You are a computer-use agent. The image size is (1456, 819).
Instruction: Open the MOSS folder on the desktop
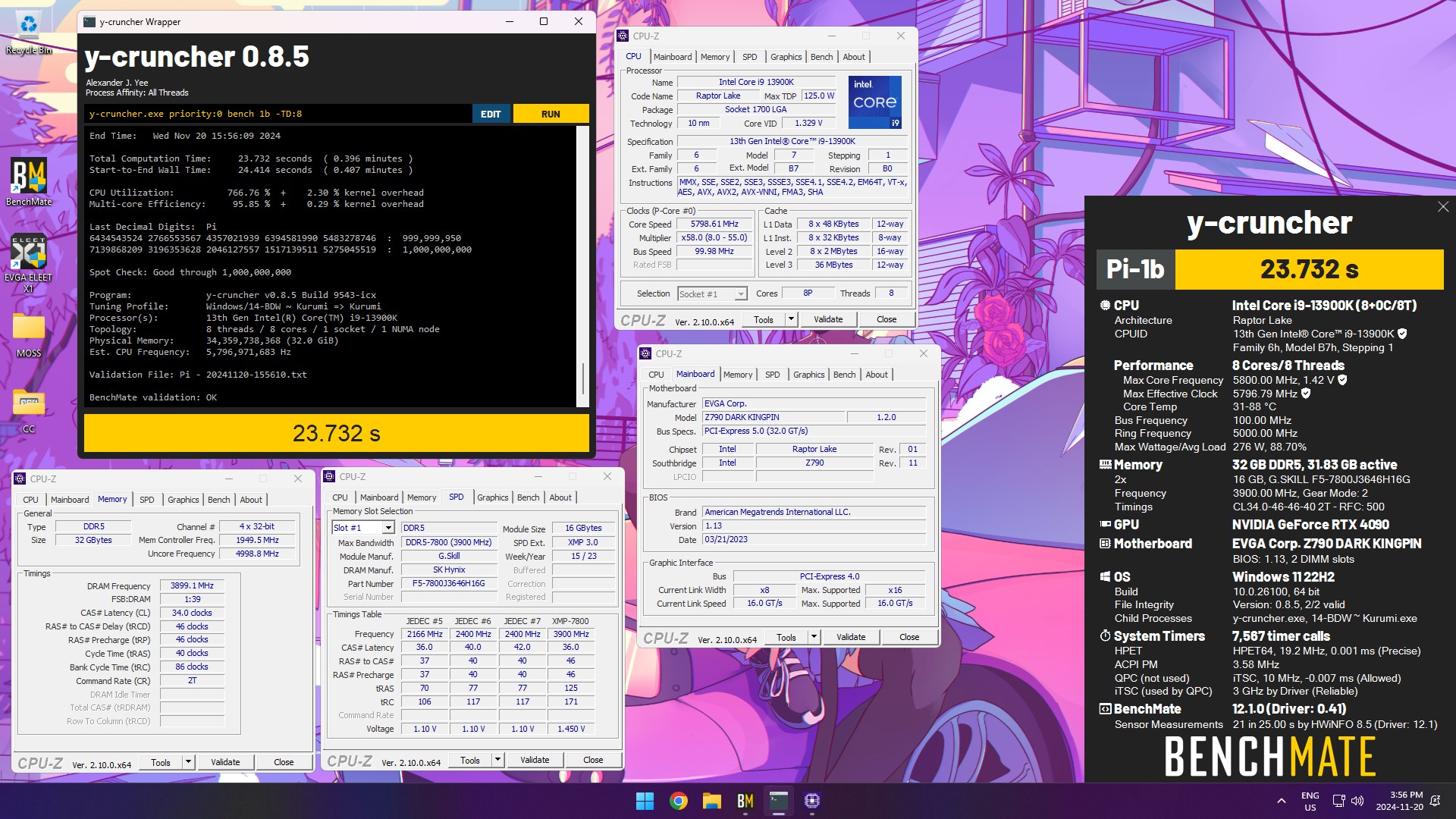point(29,334)
